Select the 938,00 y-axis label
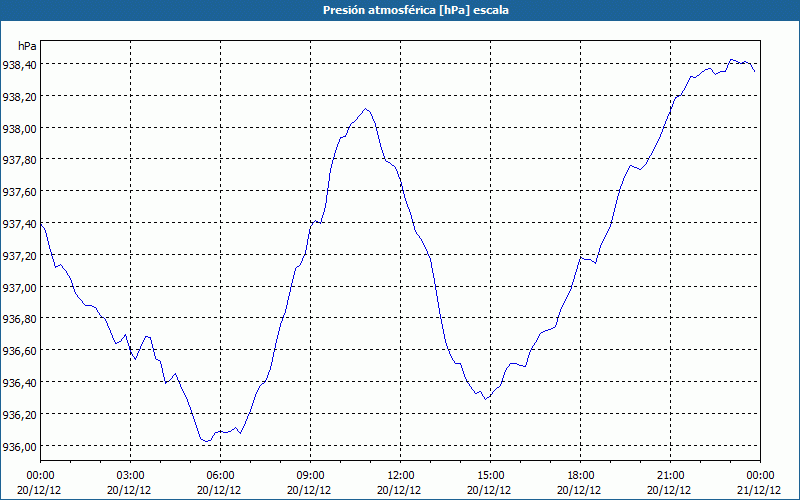The width and height of the screenshot is (800, 500). pyautogui.click(x=19, y=129)
